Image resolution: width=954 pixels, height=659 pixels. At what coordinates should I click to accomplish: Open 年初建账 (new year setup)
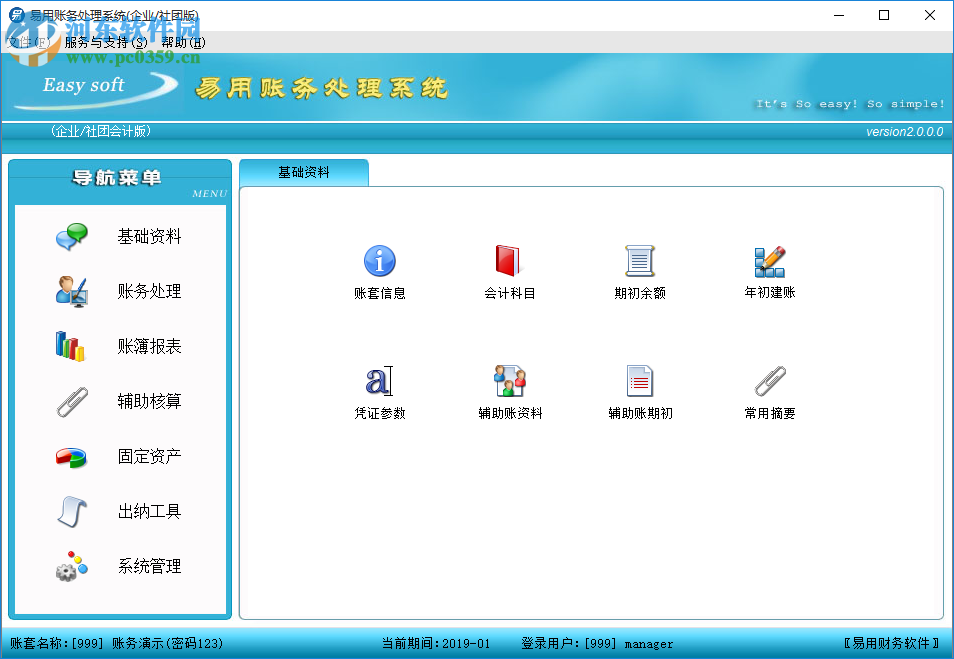click(768, 272)
